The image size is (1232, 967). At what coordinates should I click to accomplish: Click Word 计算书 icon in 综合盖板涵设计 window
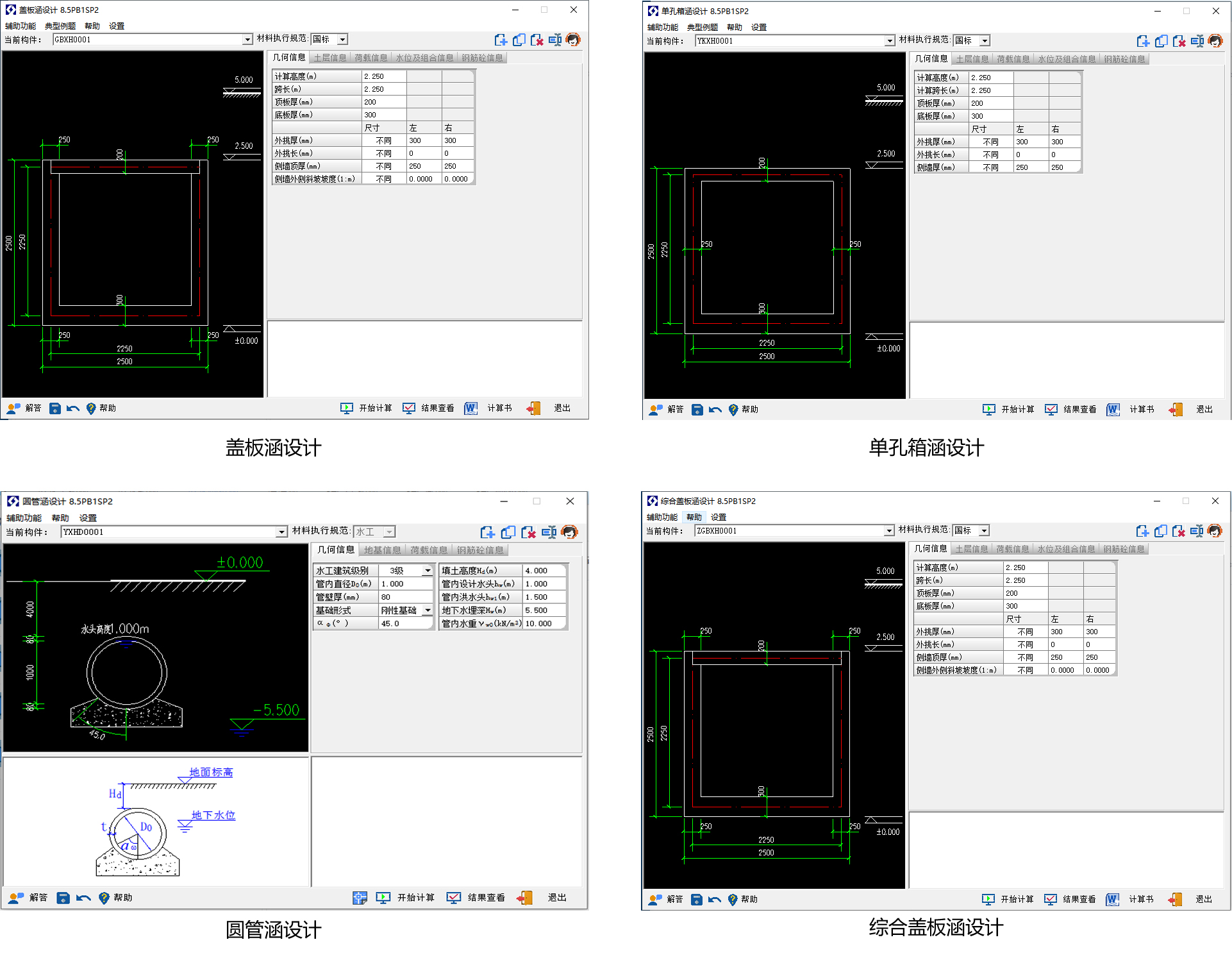(x=1112, y=900)
